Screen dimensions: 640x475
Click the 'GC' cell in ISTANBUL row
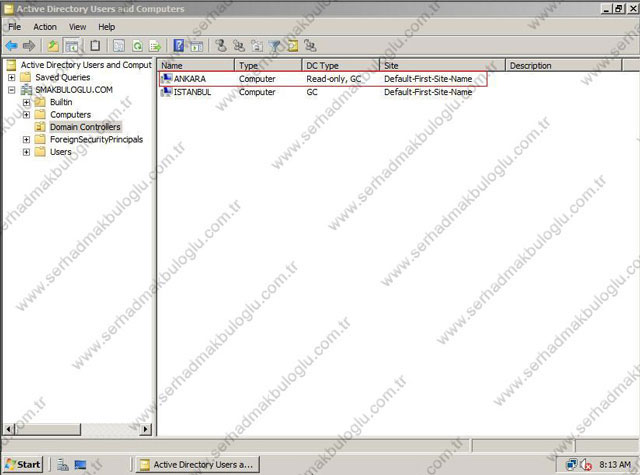pos(312,92)
